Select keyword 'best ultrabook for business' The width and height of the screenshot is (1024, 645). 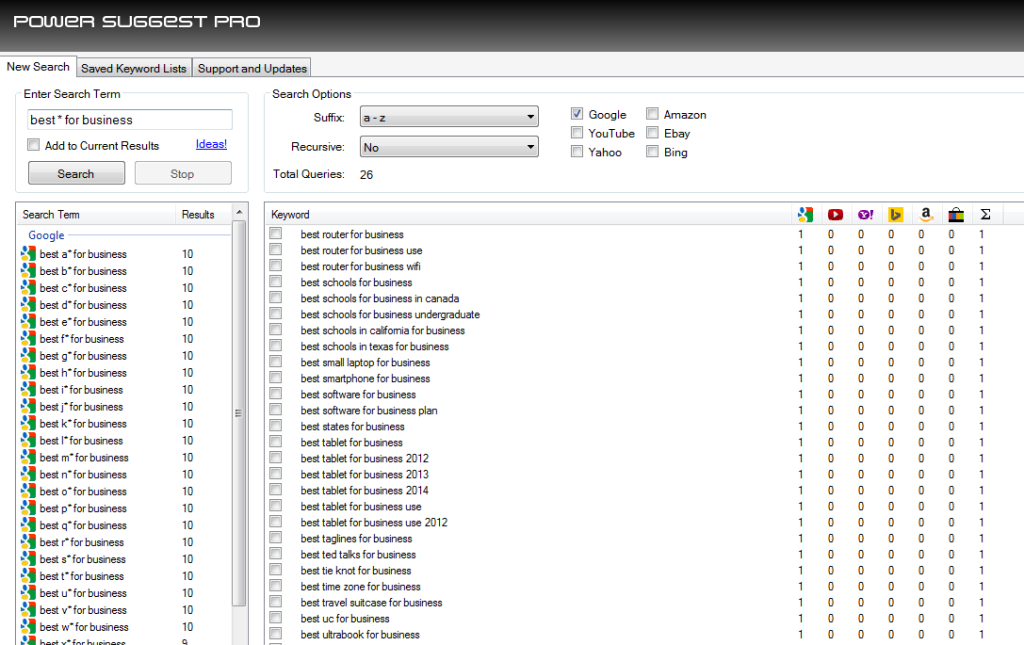point(360,635)
